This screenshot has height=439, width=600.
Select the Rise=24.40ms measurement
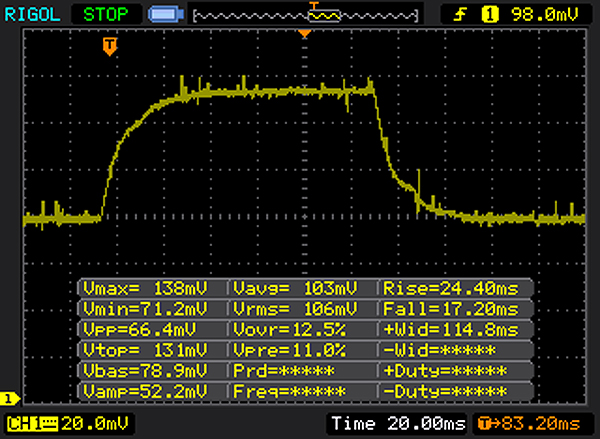448,289
